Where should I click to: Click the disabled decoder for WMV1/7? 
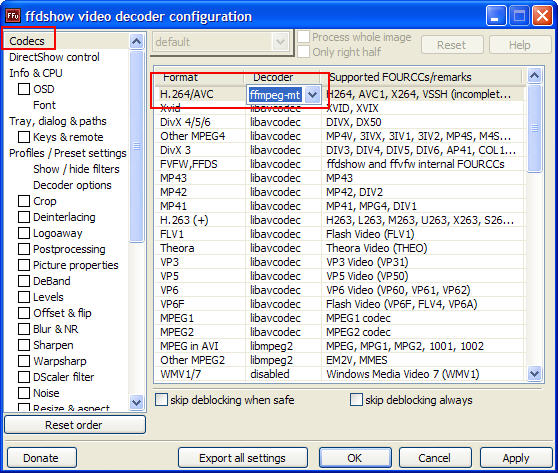270,374
